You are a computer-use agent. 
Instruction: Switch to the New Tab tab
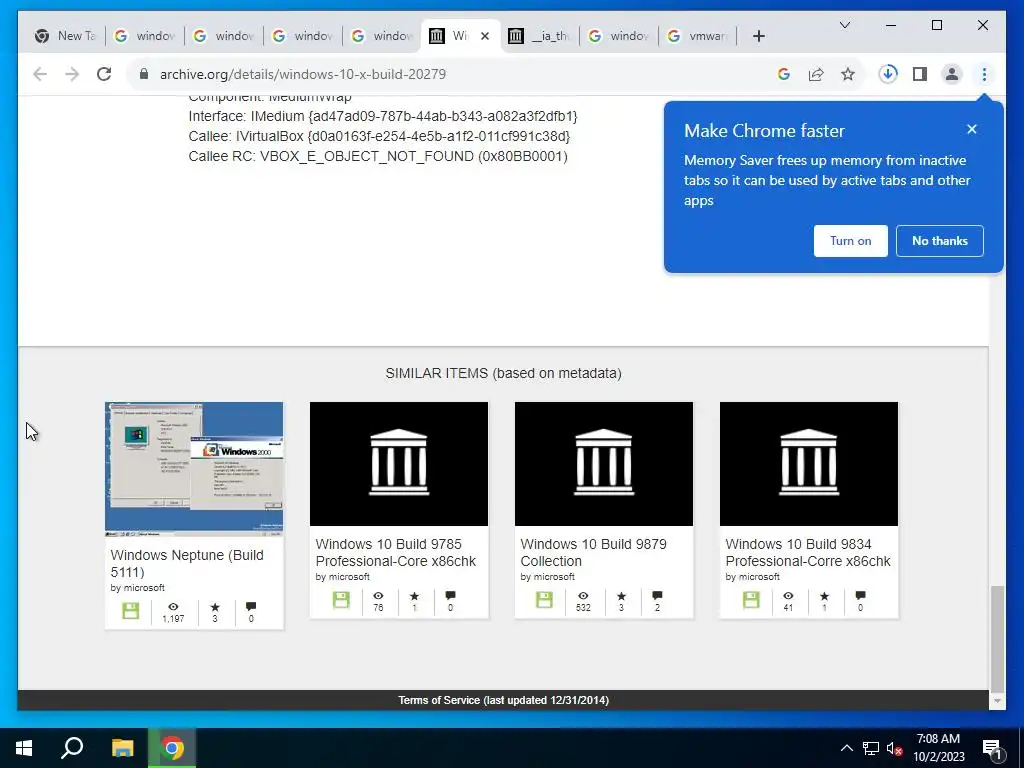pos(67,36)
